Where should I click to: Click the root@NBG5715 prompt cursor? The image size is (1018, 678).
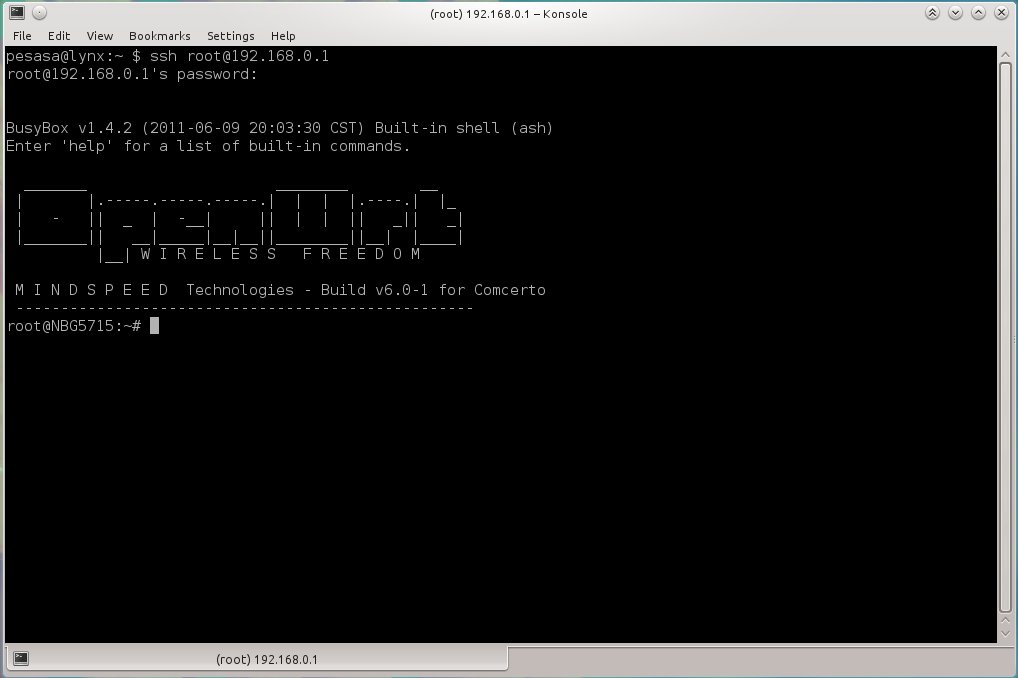tap(155, 325)
